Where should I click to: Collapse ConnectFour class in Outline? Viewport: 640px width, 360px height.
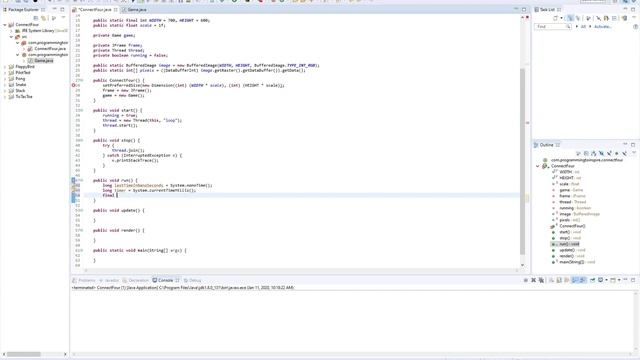[x=538, y=166]
